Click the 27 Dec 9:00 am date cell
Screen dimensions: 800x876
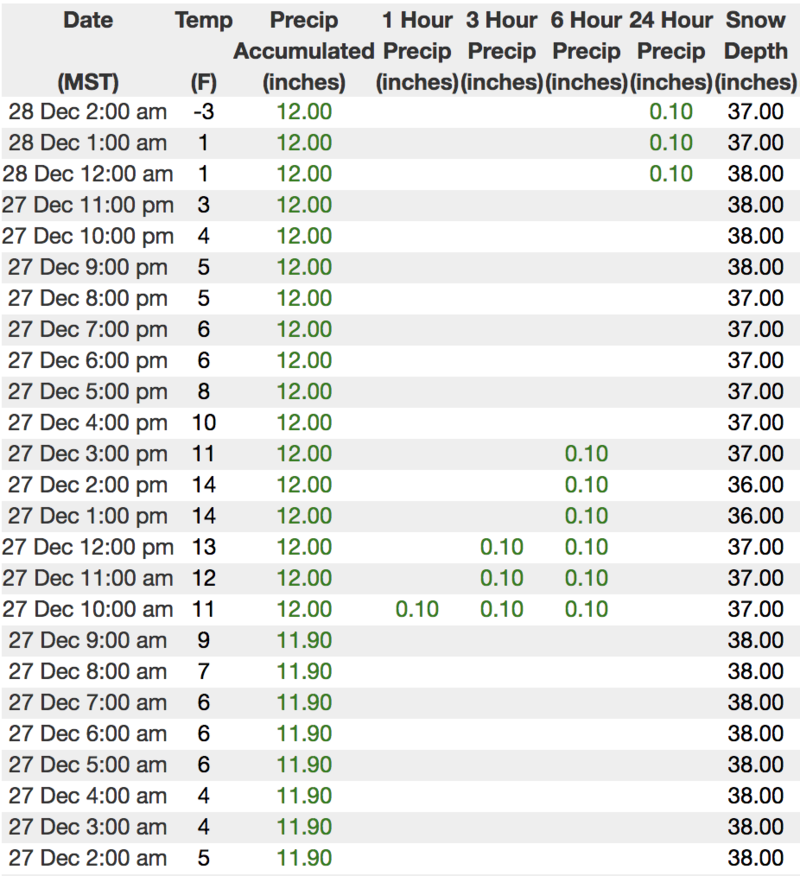pos(87,640)
